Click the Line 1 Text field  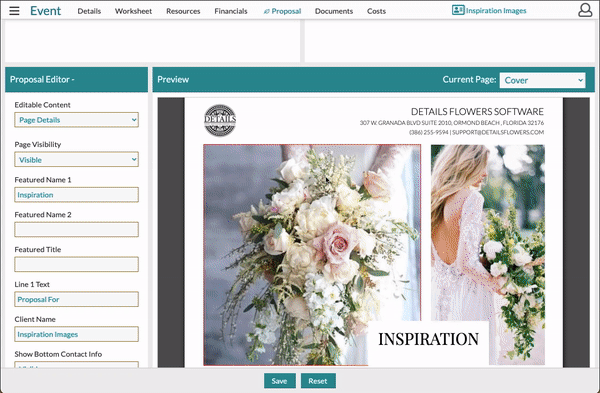(77, 299)
